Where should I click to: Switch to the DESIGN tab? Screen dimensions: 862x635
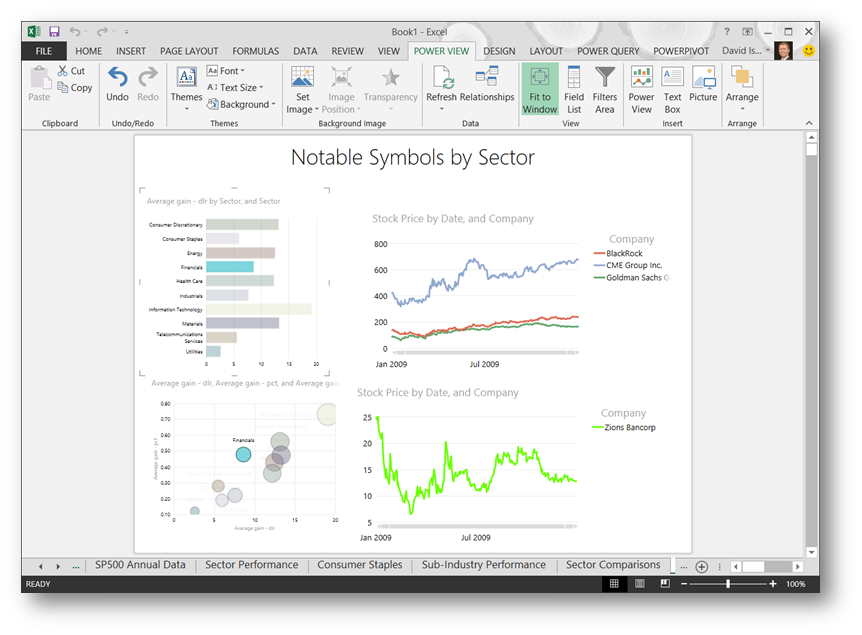pyautogui.click(x=499, y=51)
